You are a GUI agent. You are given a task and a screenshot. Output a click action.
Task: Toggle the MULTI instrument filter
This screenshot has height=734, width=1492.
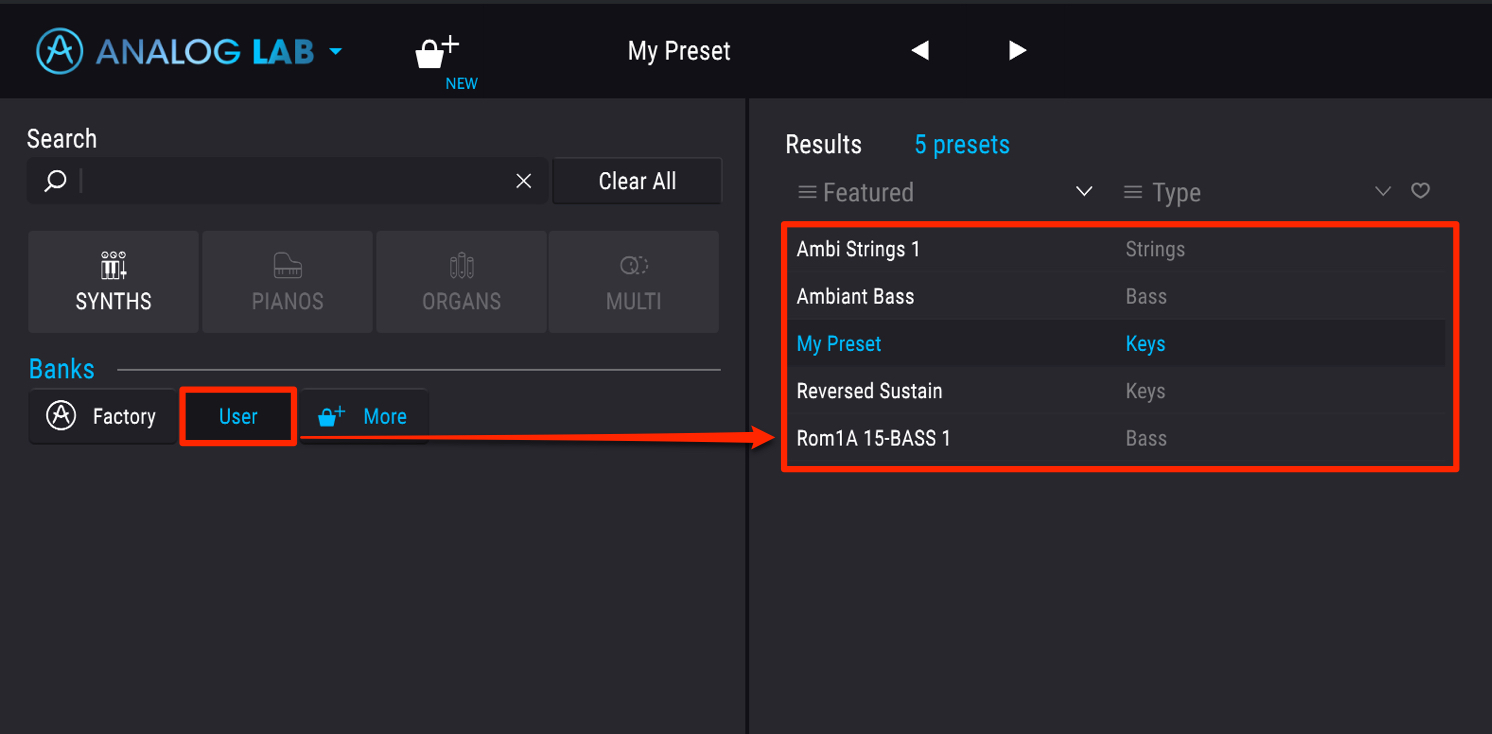pyautogui.click(x=634, y=282)
